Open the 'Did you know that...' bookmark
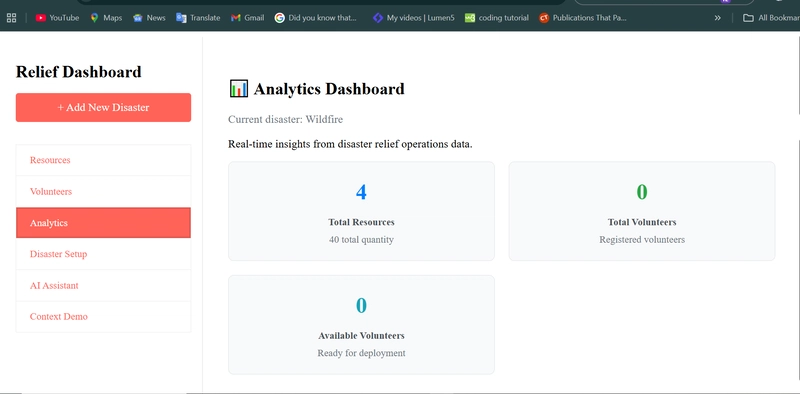 [x=315, y=18]
